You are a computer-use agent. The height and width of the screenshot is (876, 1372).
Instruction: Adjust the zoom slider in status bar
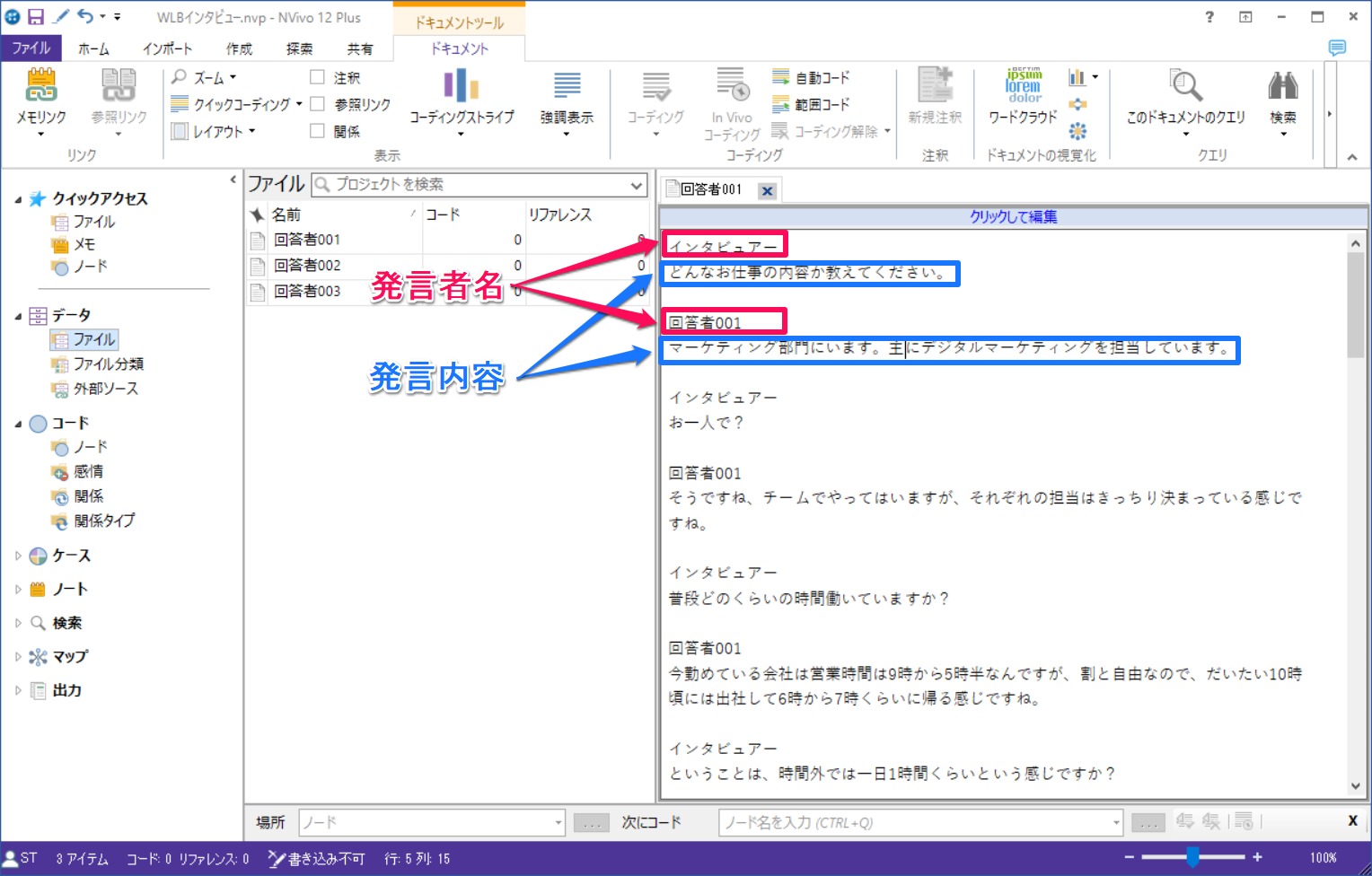[x=1192, y=858]
